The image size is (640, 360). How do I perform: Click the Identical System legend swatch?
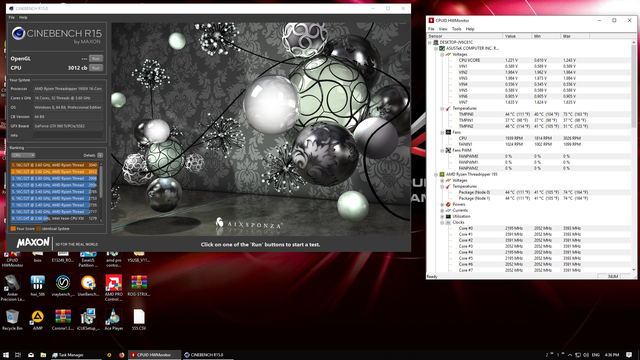(x=38, y=229)
